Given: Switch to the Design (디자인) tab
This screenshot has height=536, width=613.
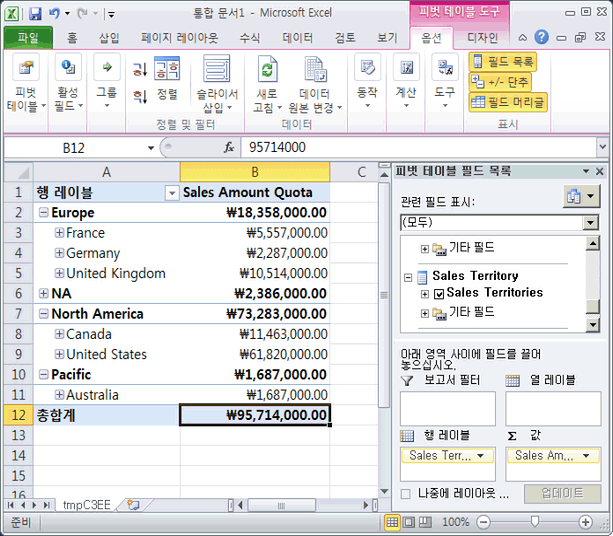Looking at the screenshot, I should click(483, 38).
